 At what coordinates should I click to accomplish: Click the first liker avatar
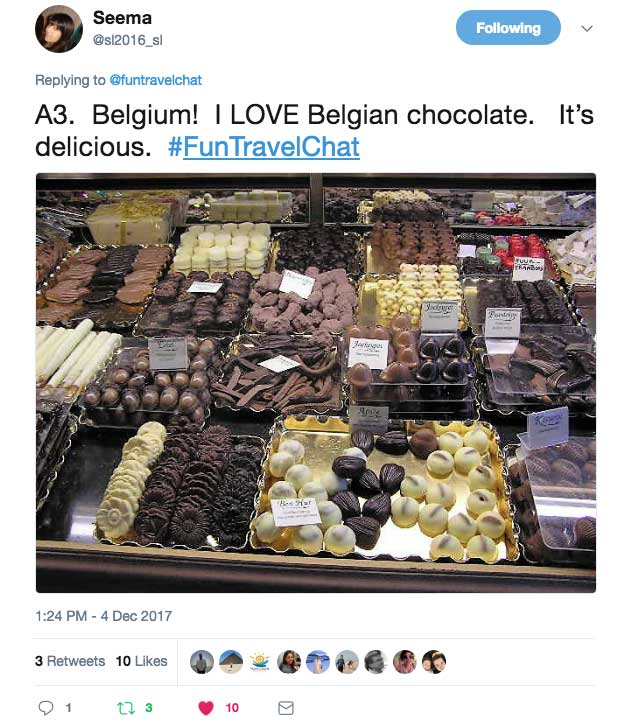tap(202, 662)
